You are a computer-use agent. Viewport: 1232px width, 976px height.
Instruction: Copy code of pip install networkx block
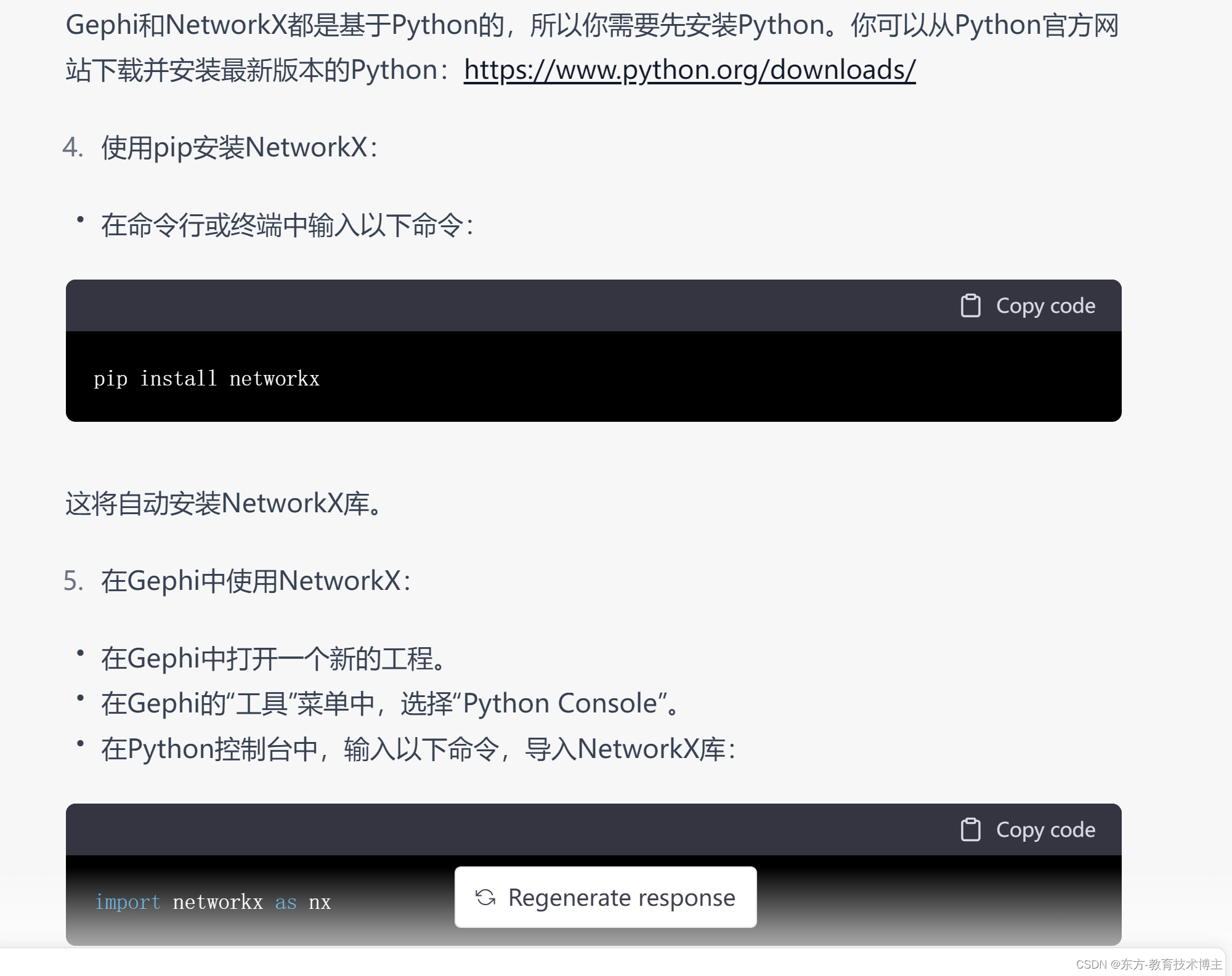[x=1027, y=306]
